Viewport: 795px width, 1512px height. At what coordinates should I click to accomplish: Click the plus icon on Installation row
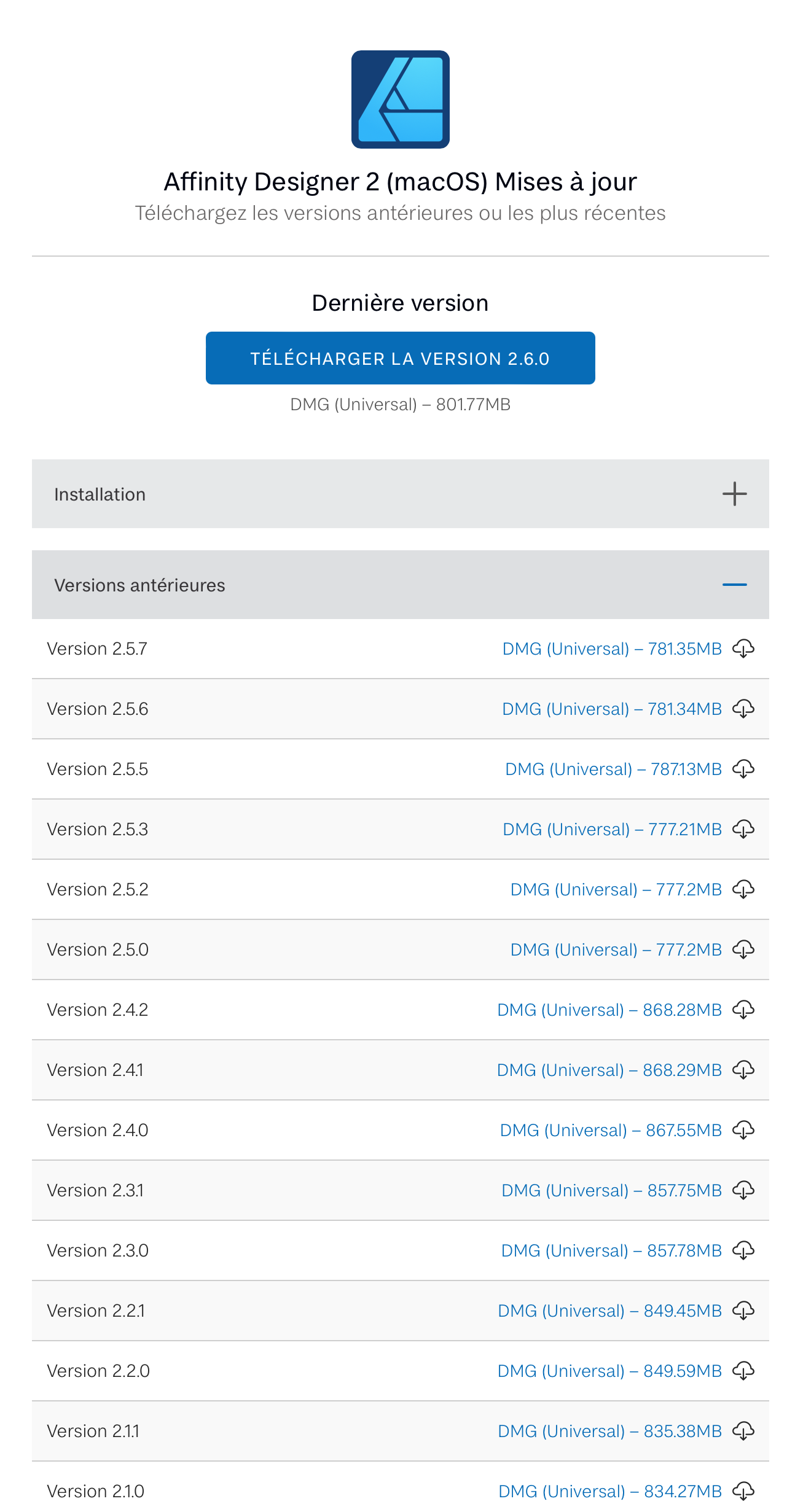click(x=734, y=494)
